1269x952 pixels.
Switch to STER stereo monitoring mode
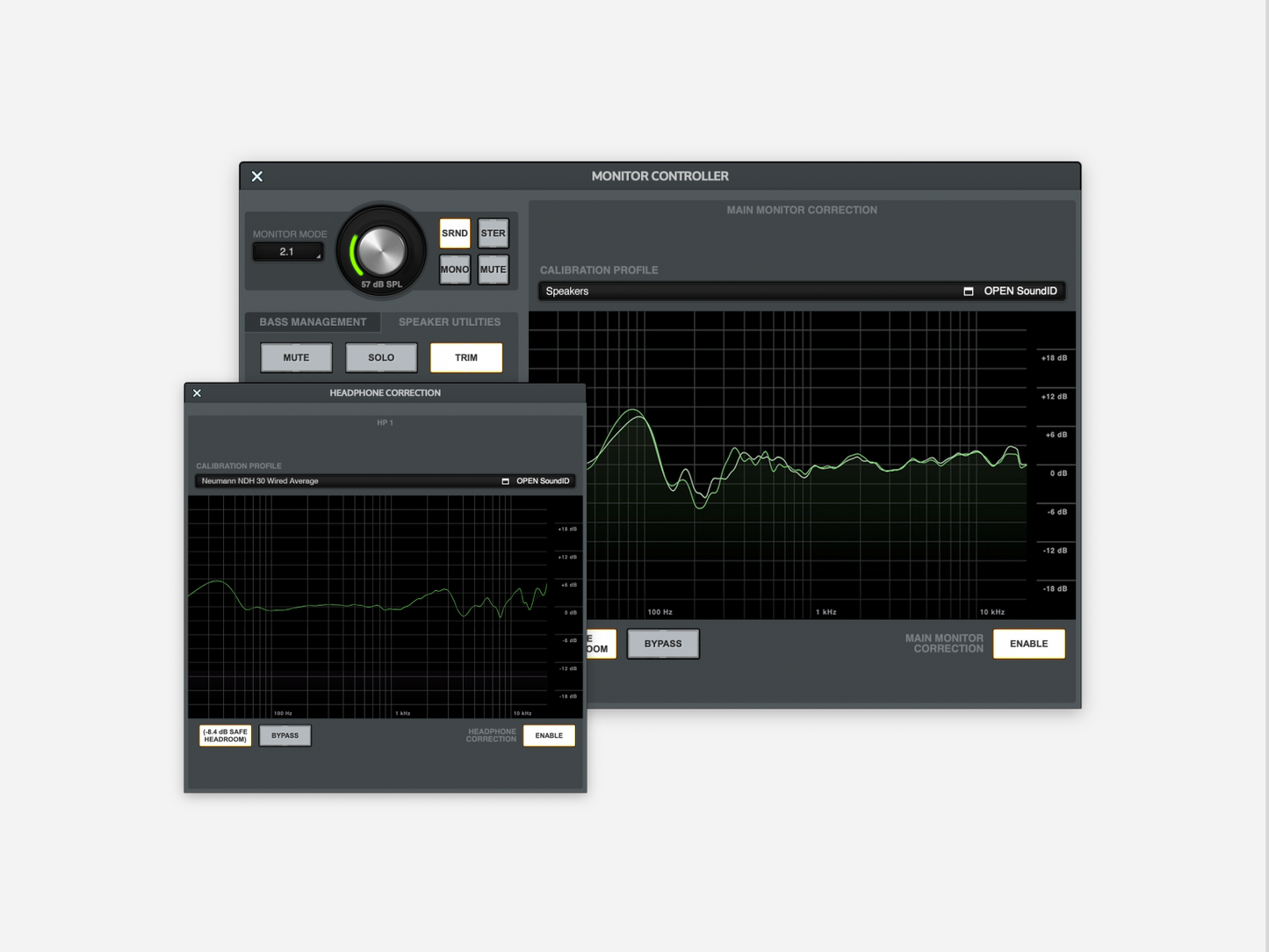coord(493,233)
